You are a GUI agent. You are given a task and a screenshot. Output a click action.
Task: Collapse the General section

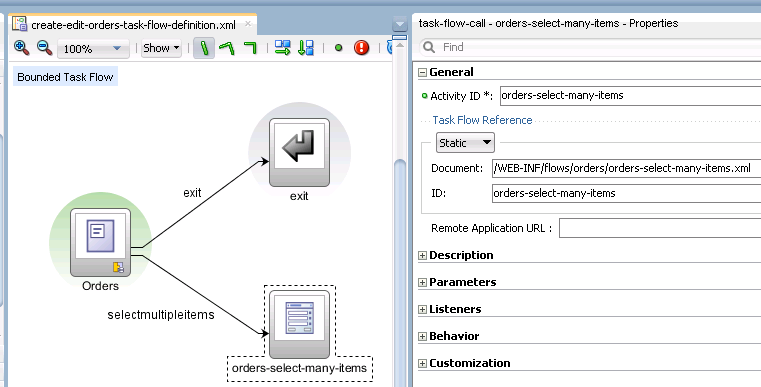(x=422, y=72)
